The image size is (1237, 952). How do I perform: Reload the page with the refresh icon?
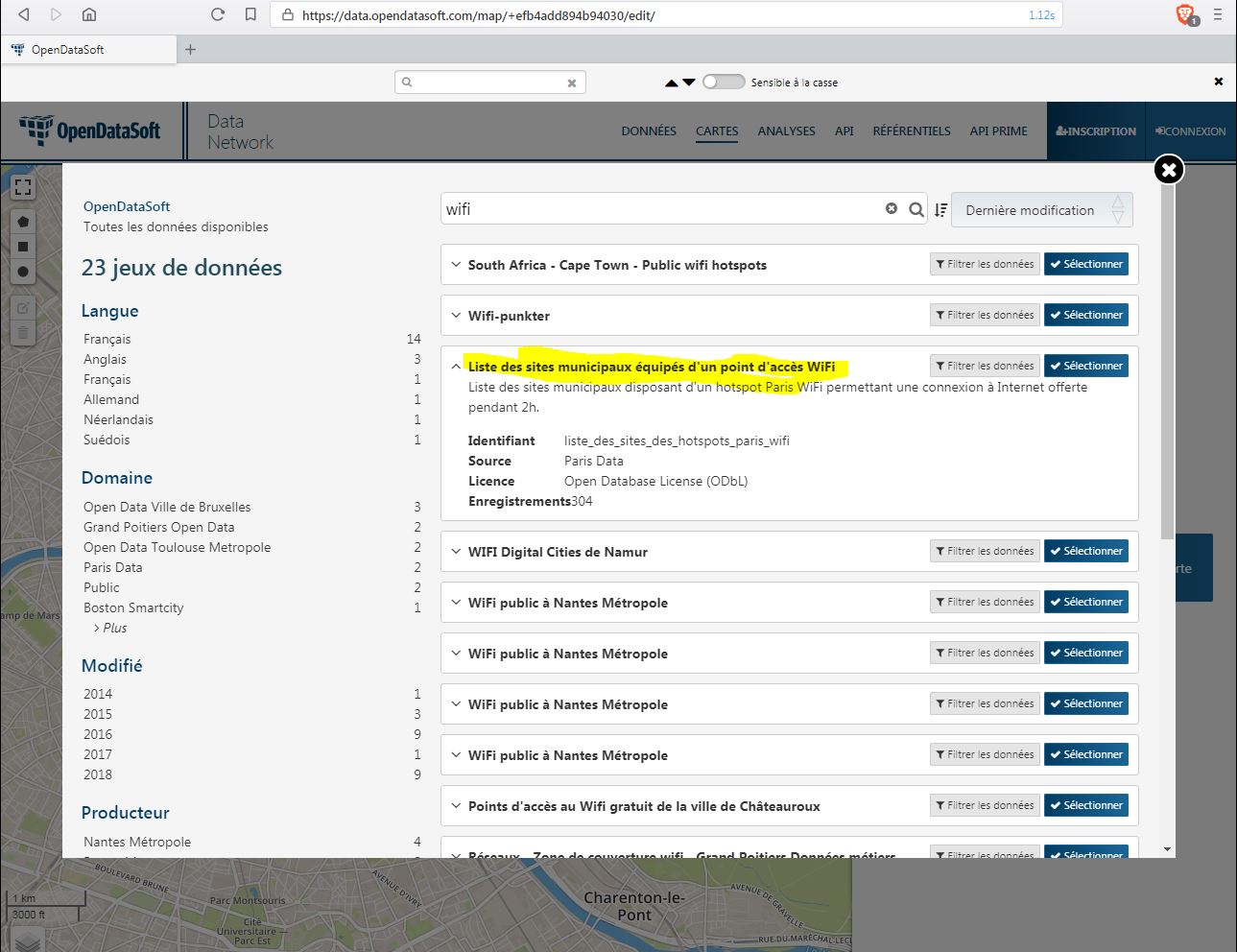[218, 14]
